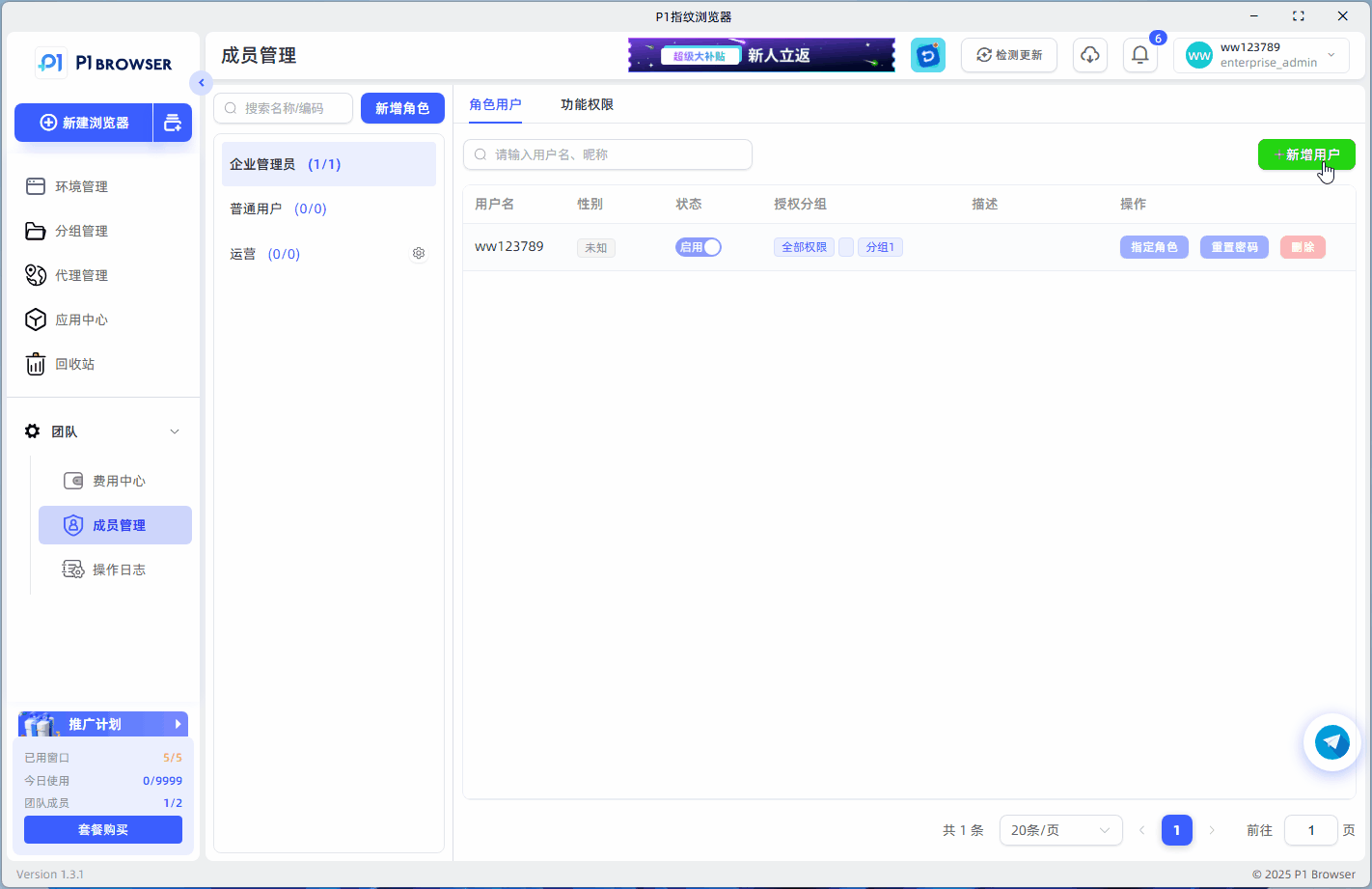The image size is (1372, 889).
Task: Select the 分组管理 folder icon
Action: [35, 231]
